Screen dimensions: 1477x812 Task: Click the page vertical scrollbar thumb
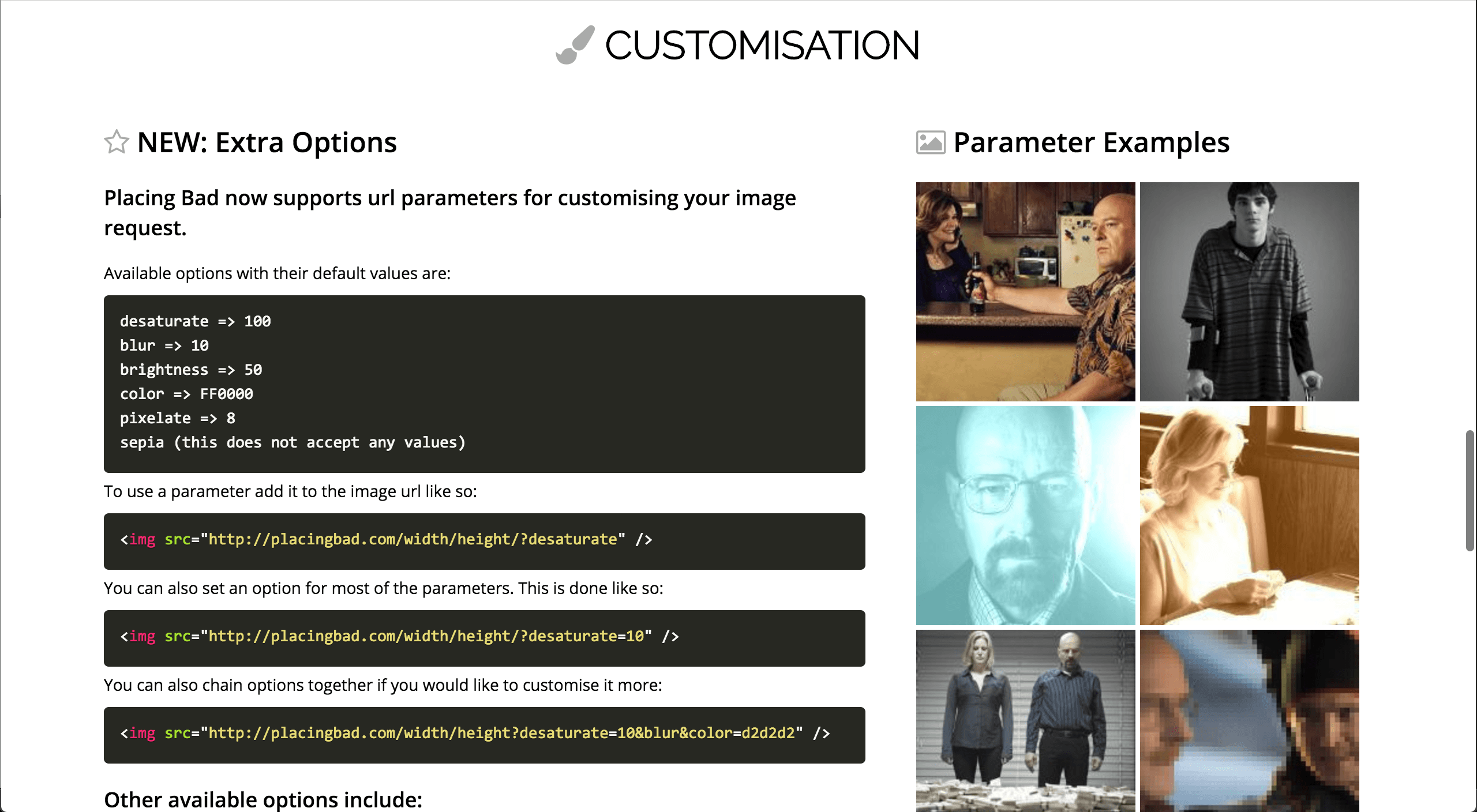tap(1469, 490)
